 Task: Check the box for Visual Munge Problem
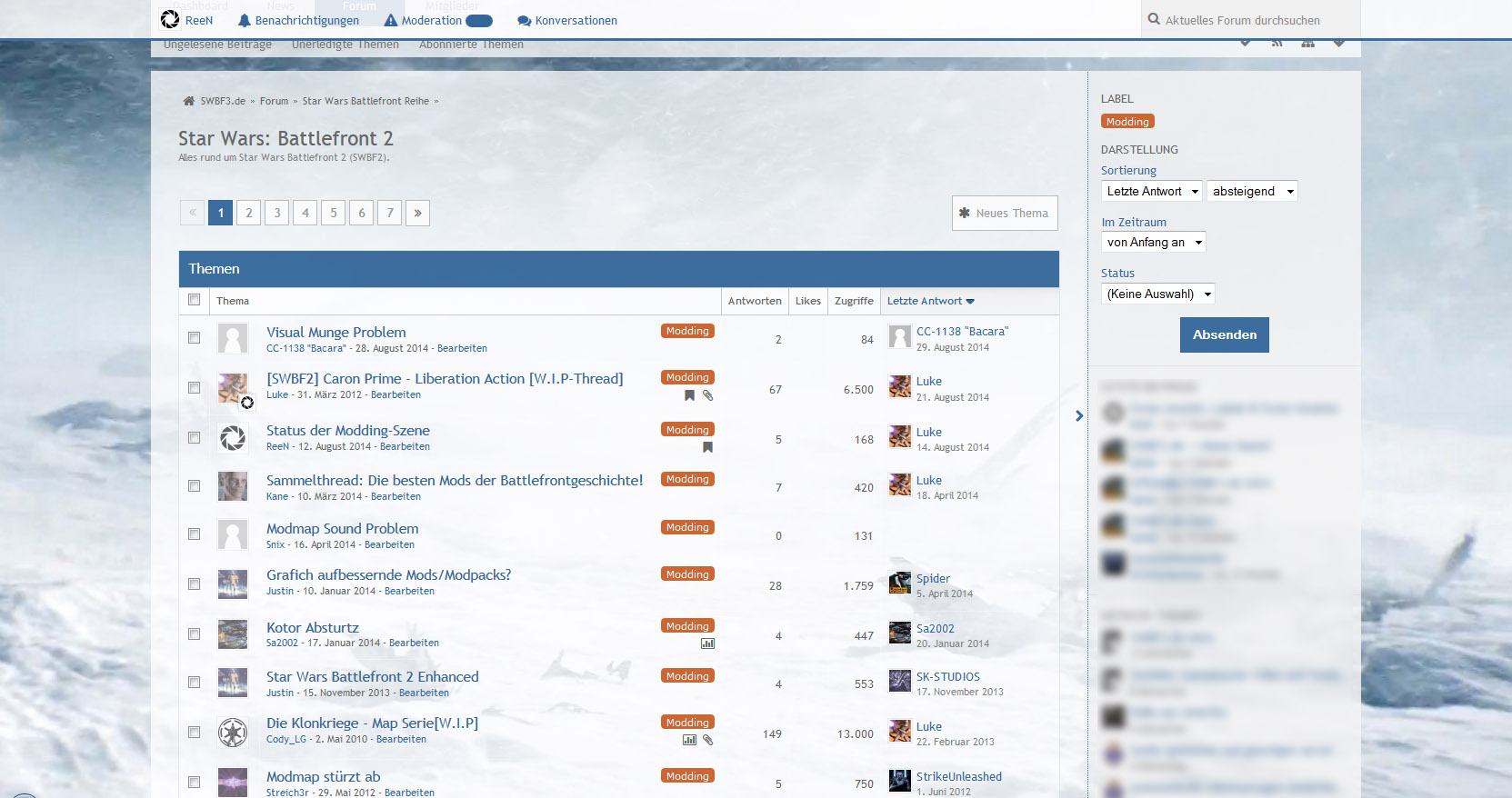194,337
